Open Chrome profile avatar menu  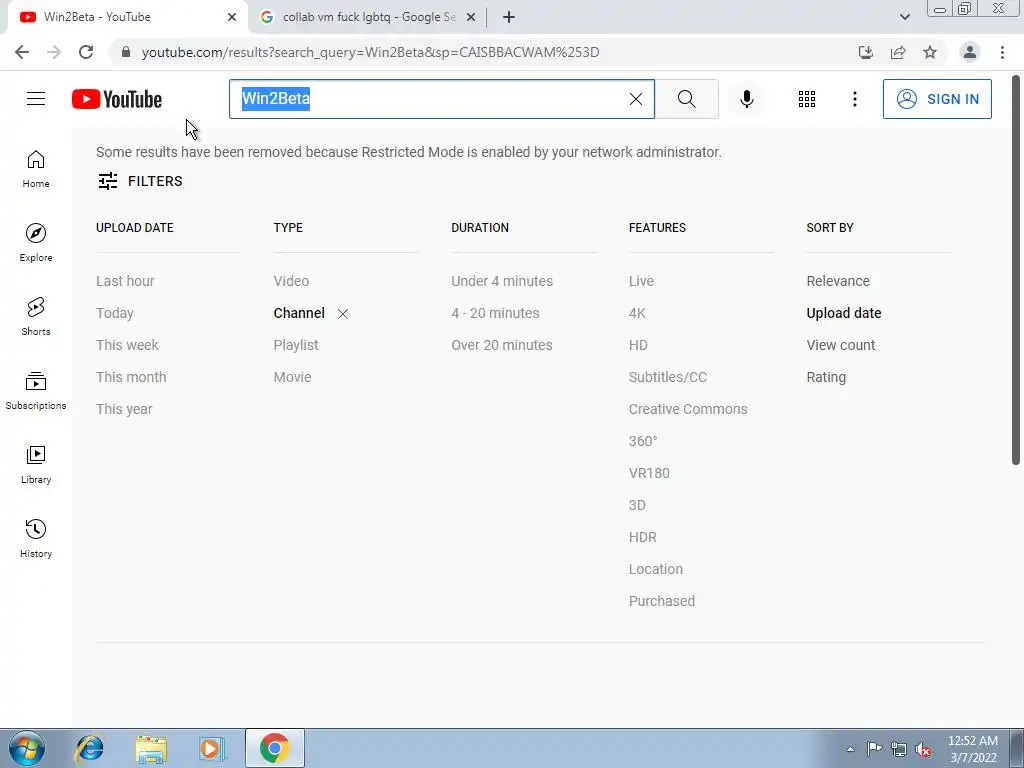[x=970, y=52]
